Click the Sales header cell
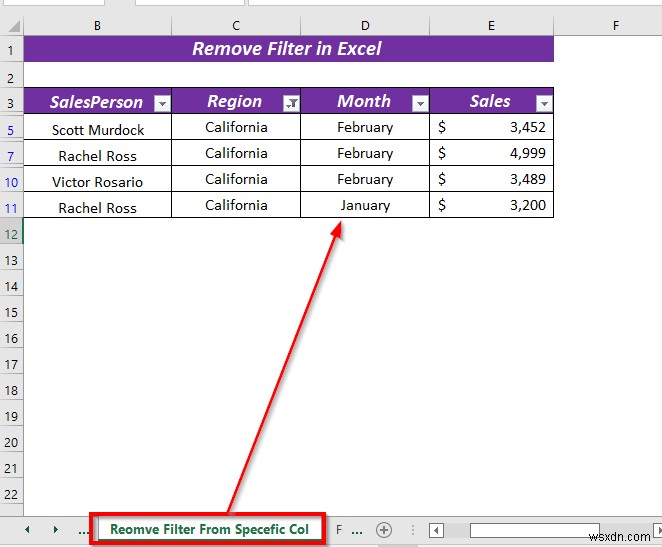The image size is (662, 547). [491, 101]
